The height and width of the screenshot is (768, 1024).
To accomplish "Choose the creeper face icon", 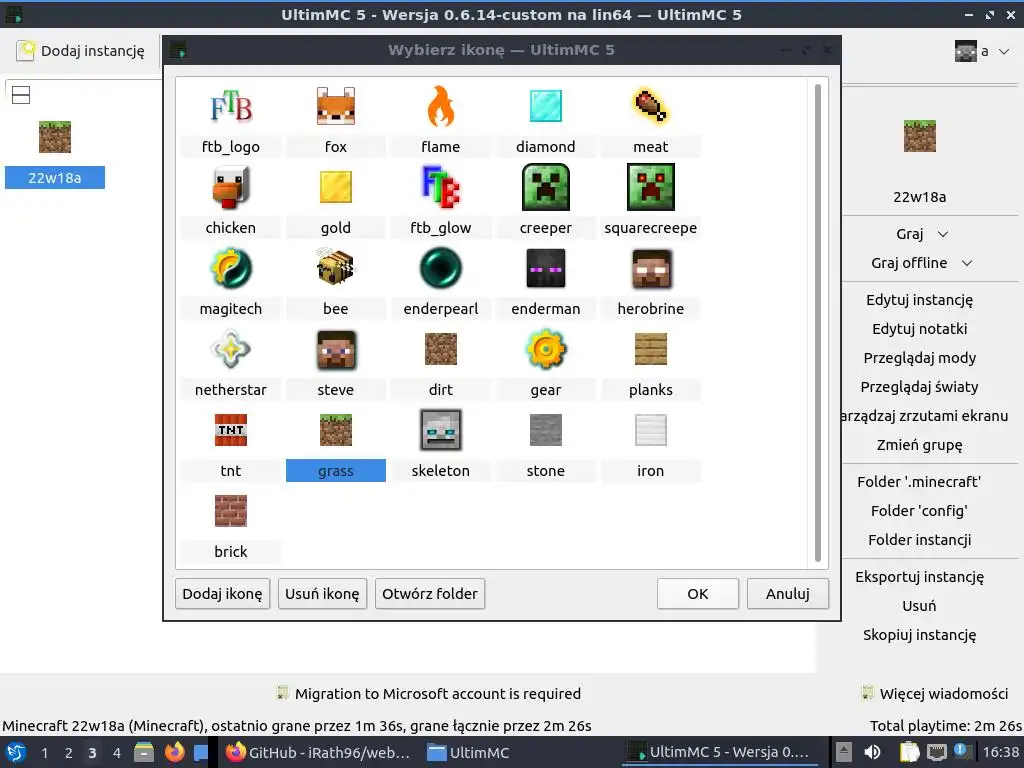I will click(545, 187).
